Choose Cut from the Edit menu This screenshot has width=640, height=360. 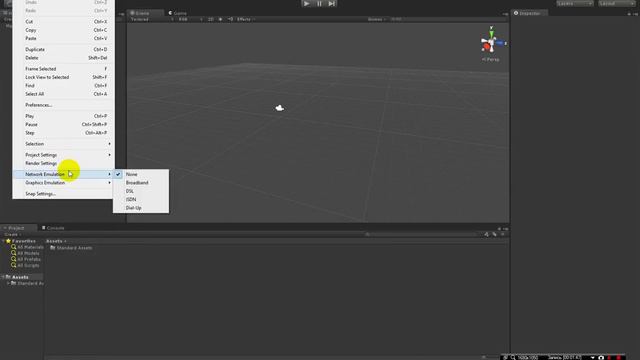tap(63, 22)
